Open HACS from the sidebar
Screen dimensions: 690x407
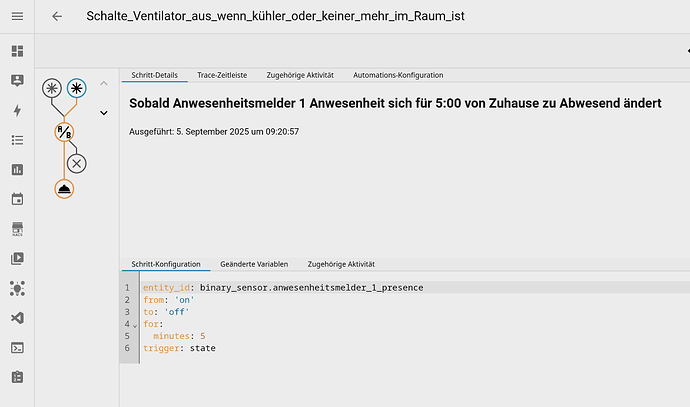pos(17,229)
